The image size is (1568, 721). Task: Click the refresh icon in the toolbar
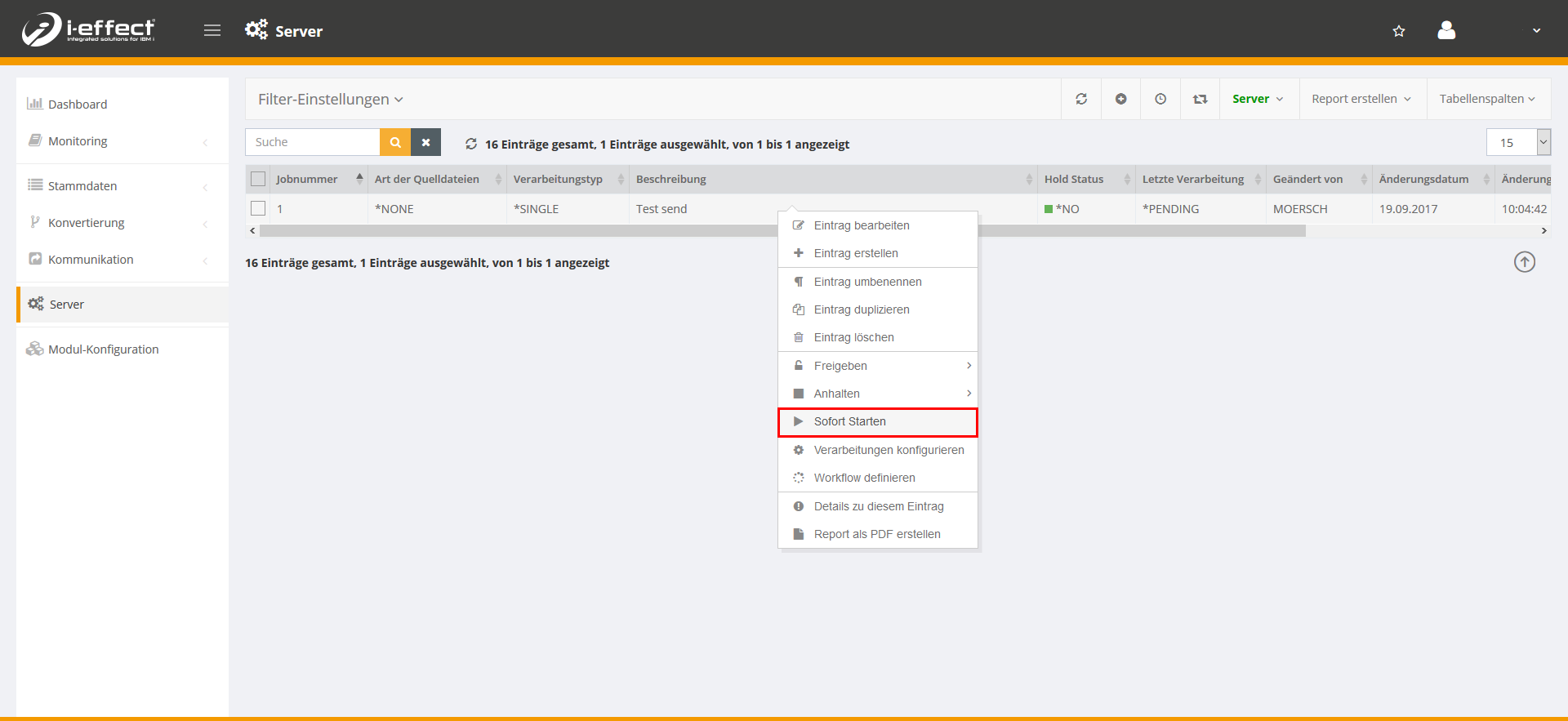point(1081,99)
